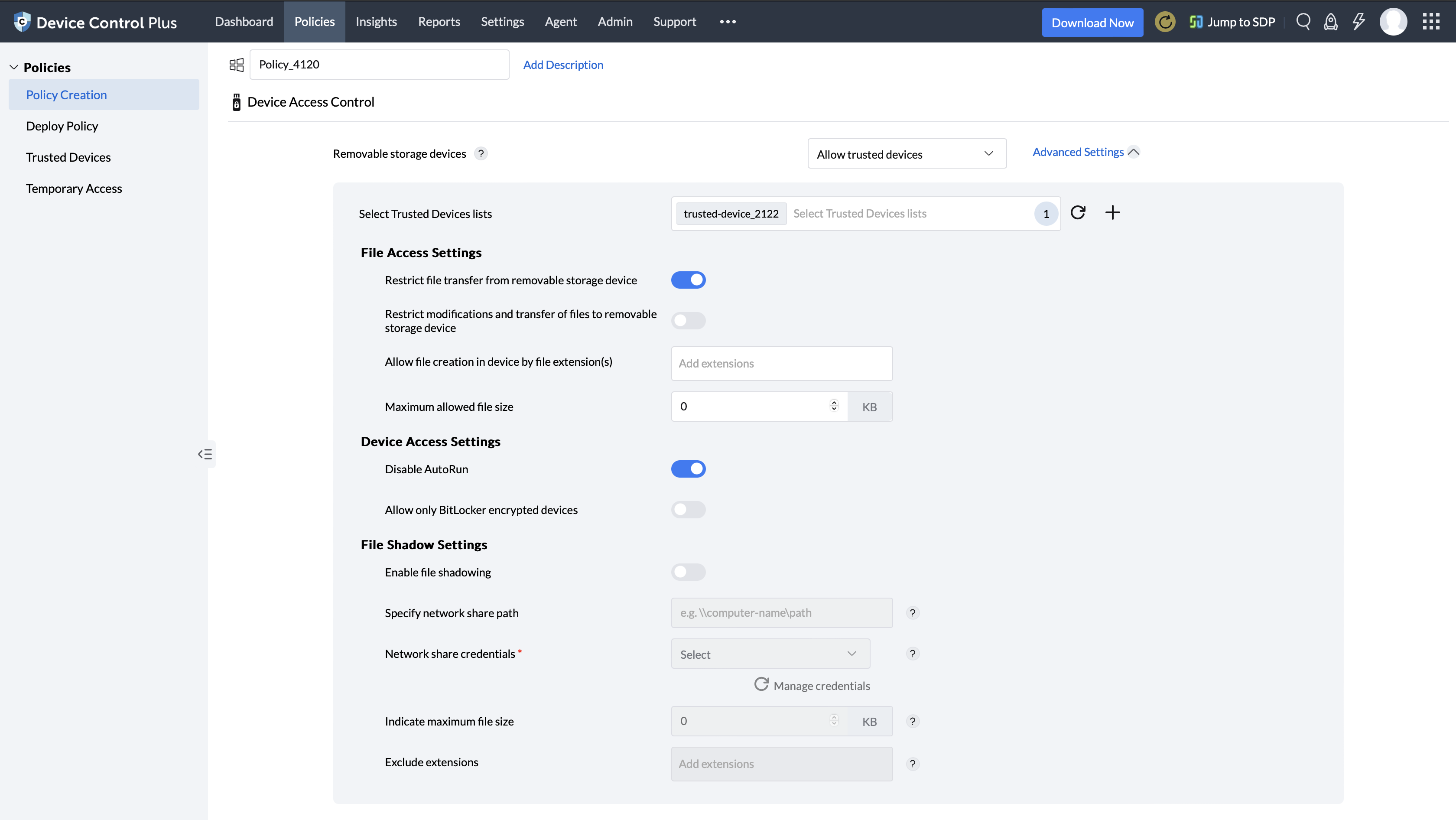Click the search magnifier icon in header

1303,22
